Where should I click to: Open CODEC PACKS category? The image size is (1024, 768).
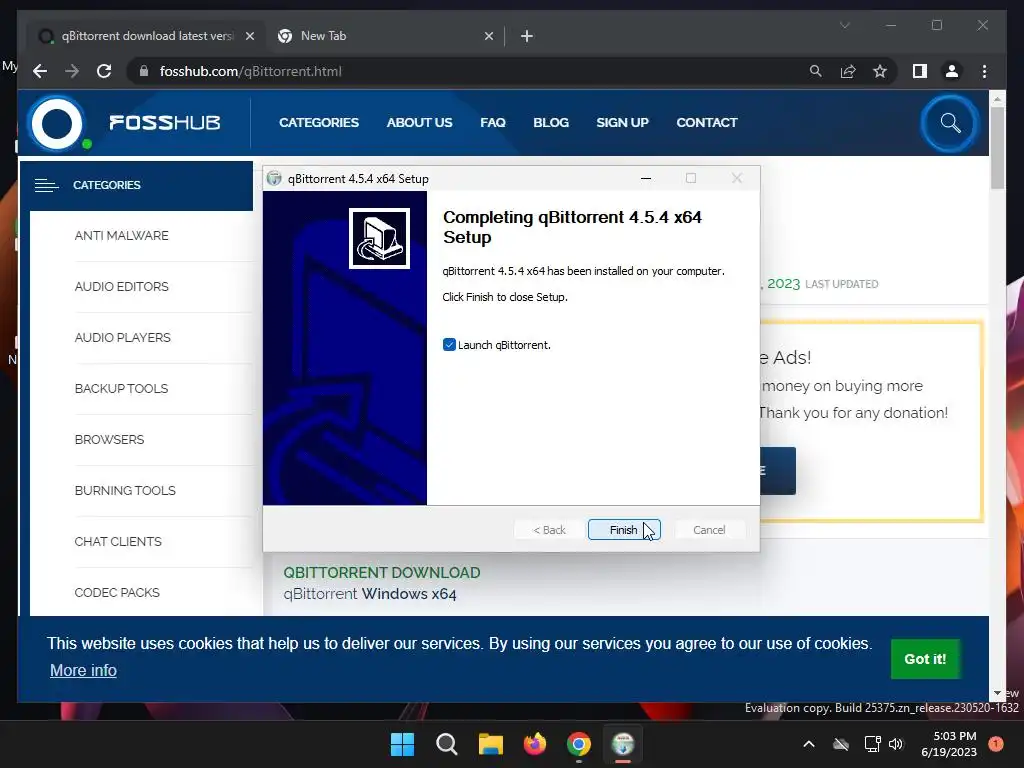(117, 592)
